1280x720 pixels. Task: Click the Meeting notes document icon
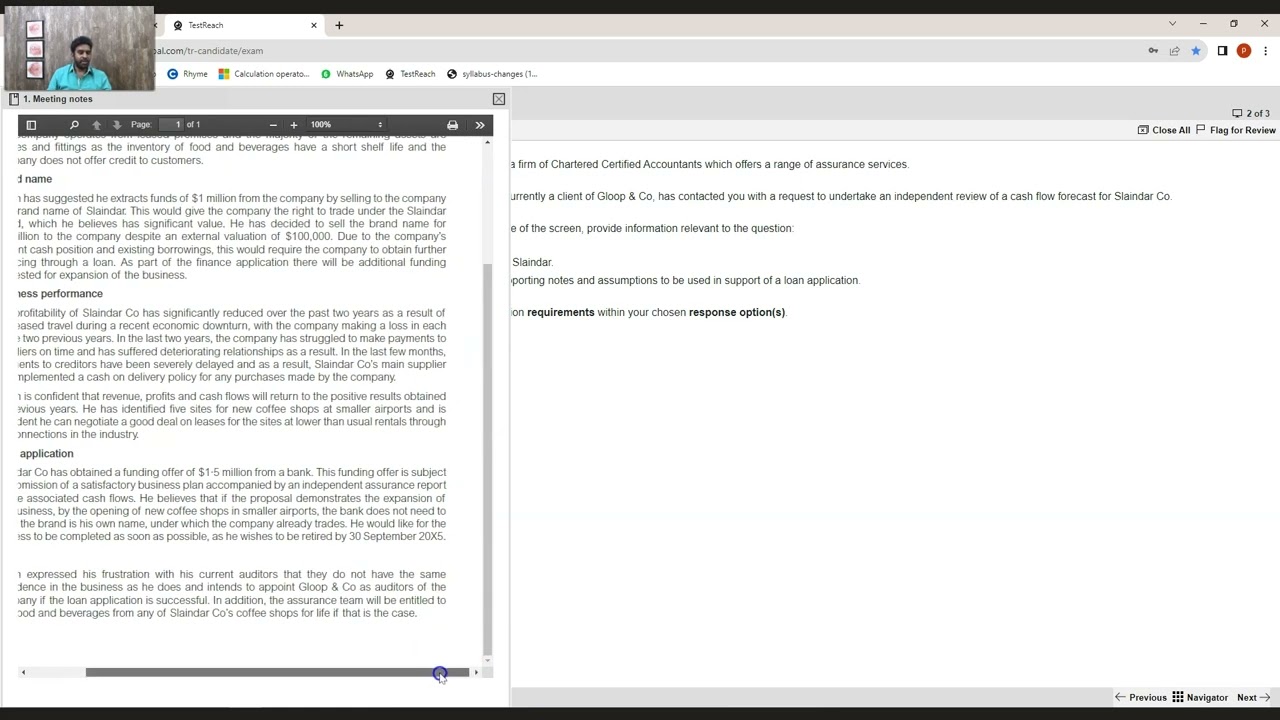pos(13,99)
